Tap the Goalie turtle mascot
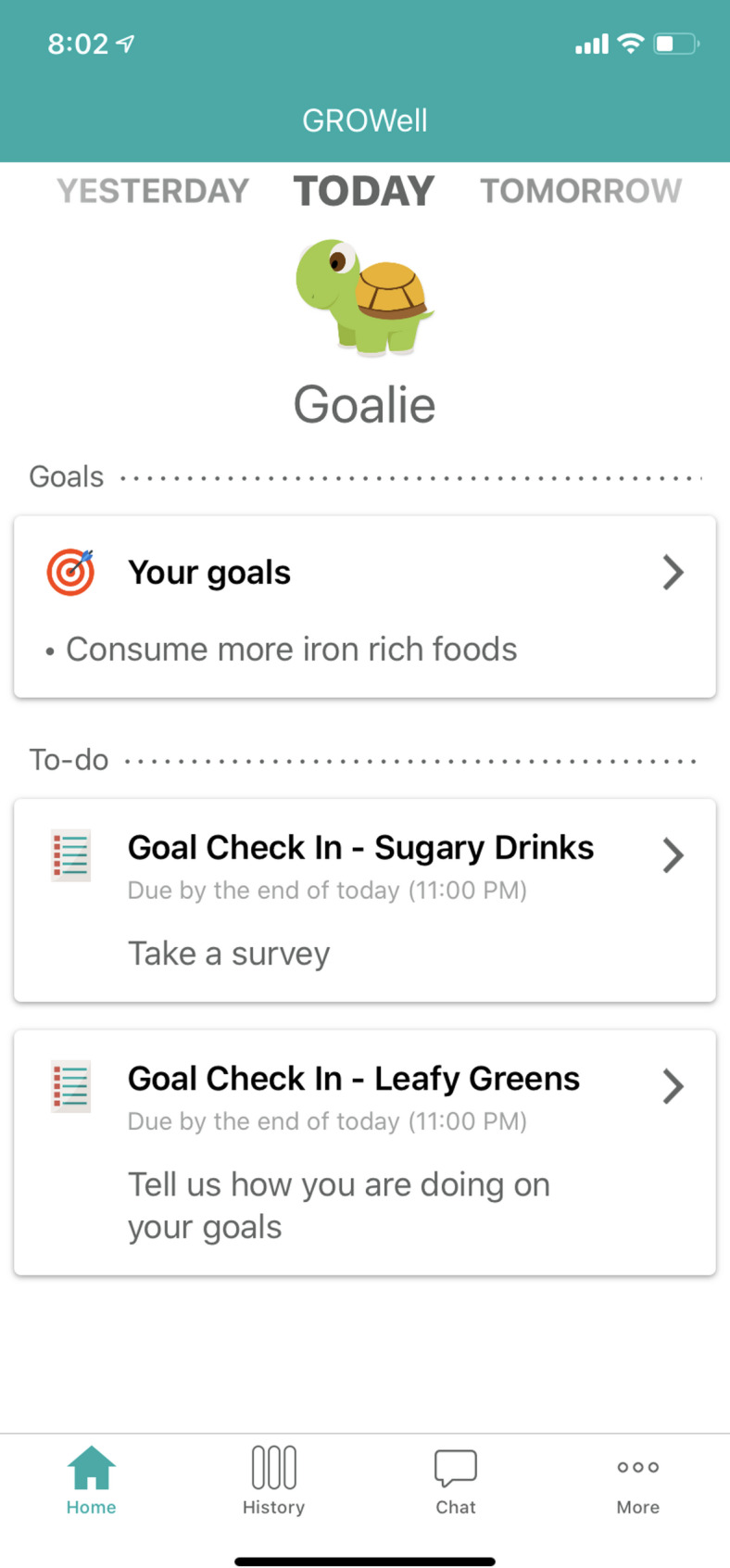This screenshot has width=730, height=1568. pos(364,297)
